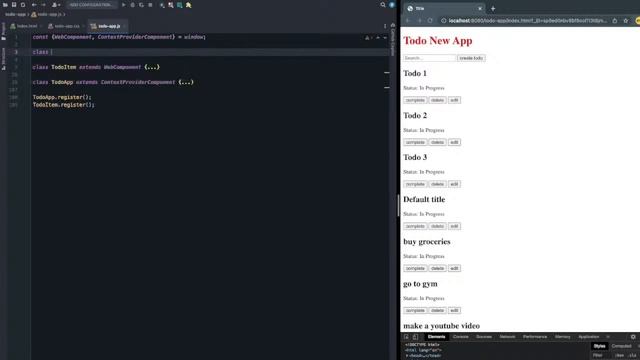Image resolution: width=640 pixels, height=360 pixels.
Task: Click the warnings indicator at editor top right
Action: pos(368,38)
